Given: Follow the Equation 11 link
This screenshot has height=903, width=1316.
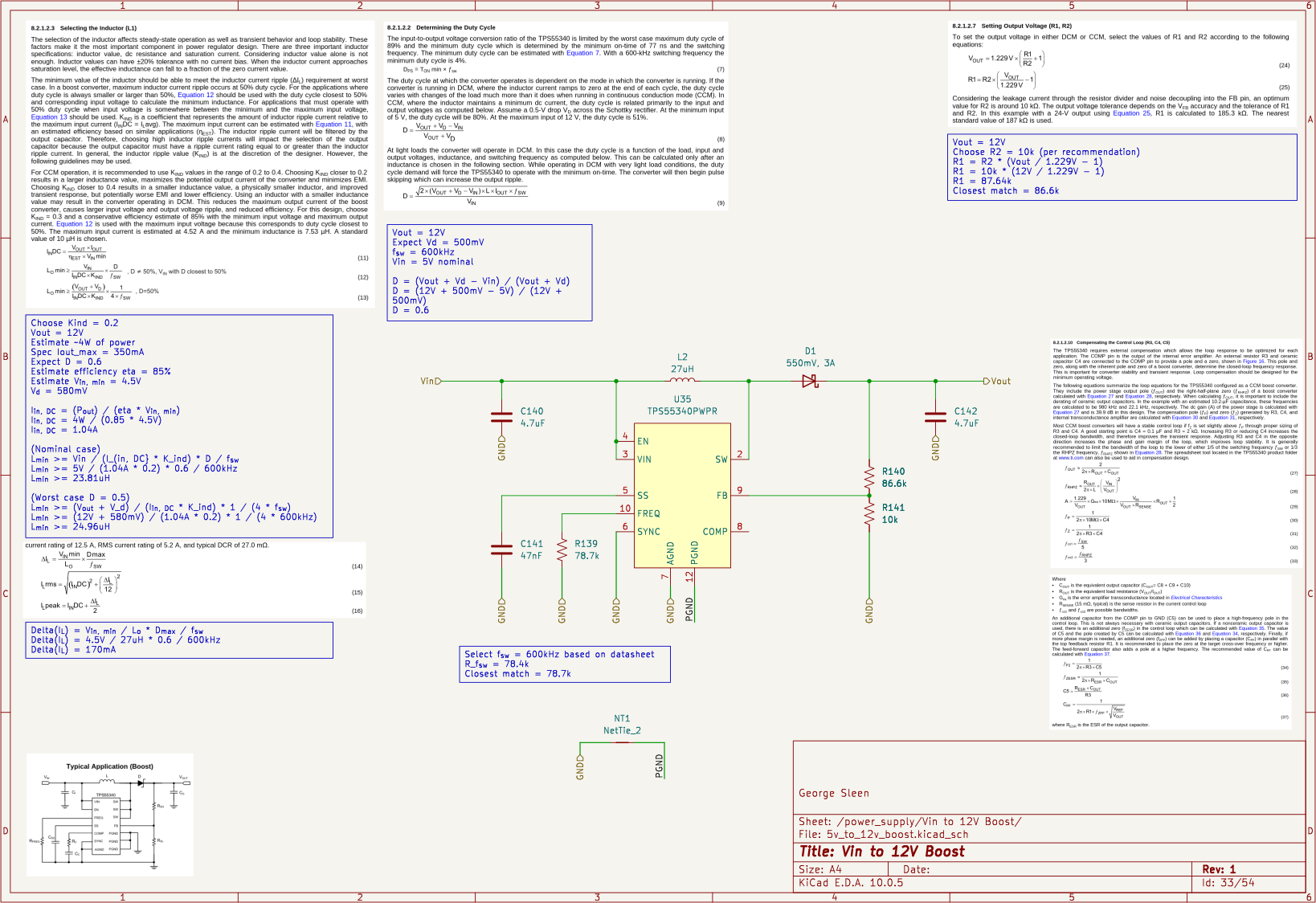Looking at the screenshot, I should coord(333,125).
